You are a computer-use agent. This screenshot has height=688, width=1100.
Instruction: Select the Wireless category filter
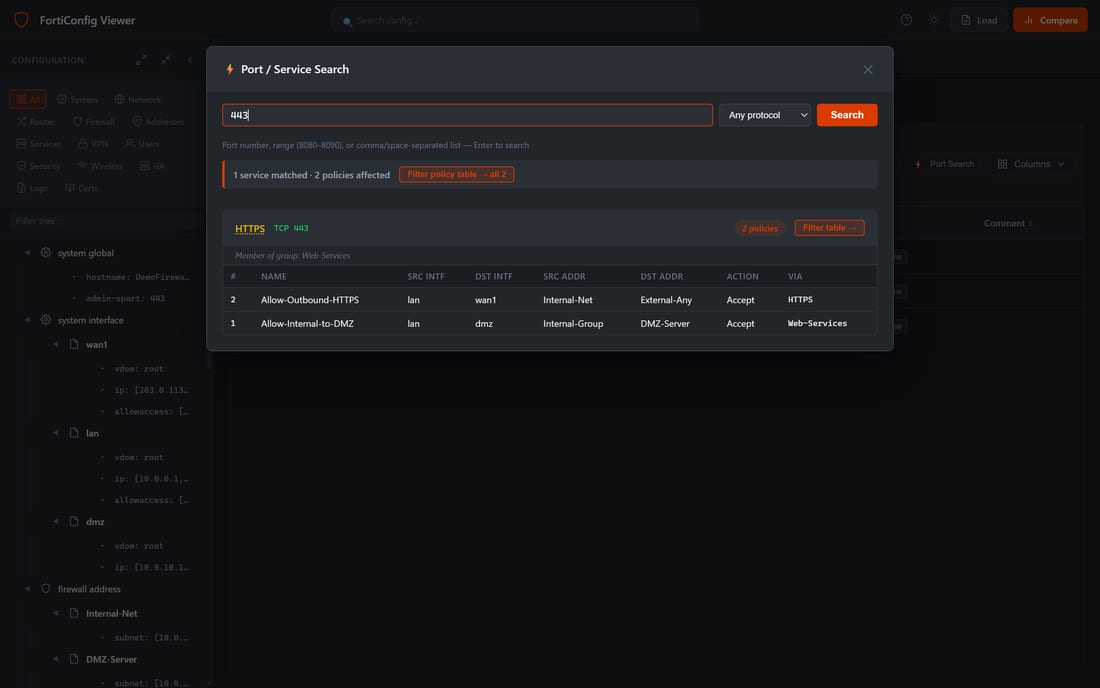(x=100, y=166)
